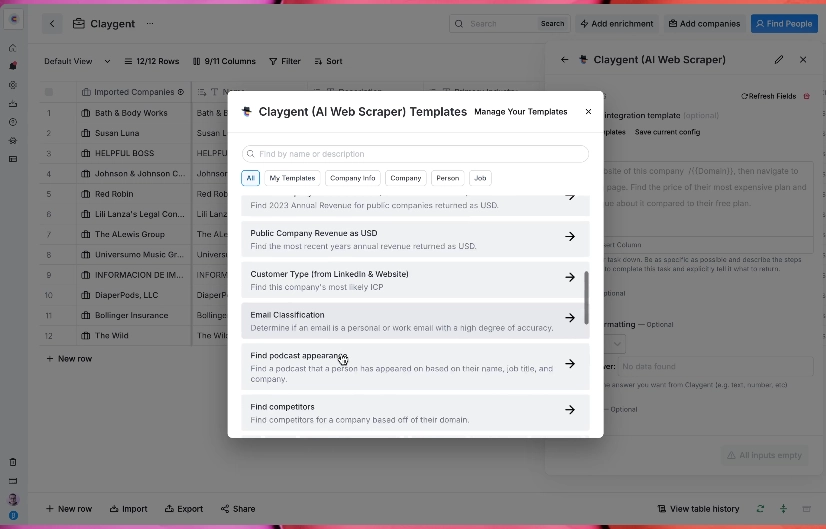Click Manage Your Templates link
This screenshot has width=826, height=529.
[x=520, y=112]
